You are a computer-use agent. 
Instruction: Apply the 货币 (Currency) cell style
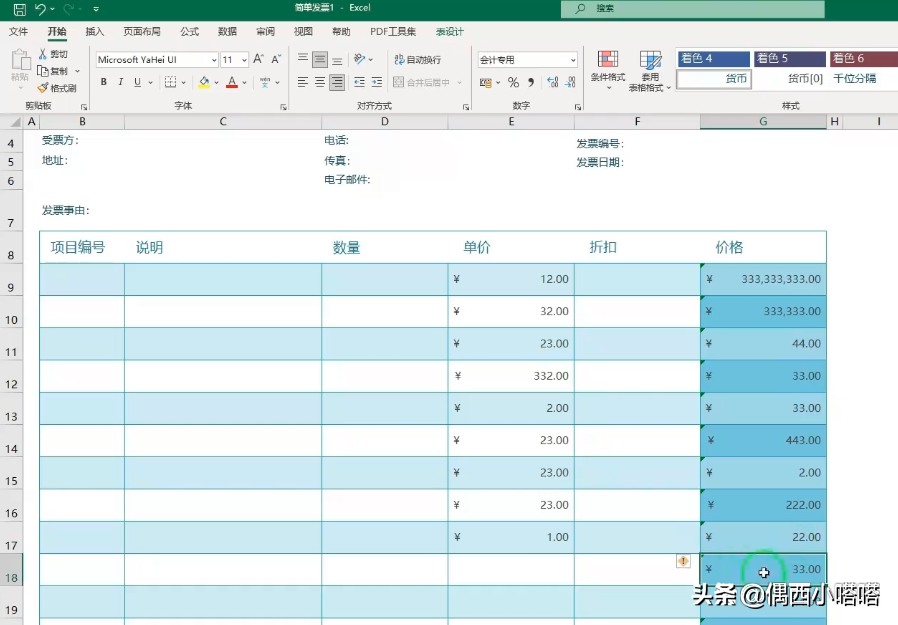[x=714, y=79]
